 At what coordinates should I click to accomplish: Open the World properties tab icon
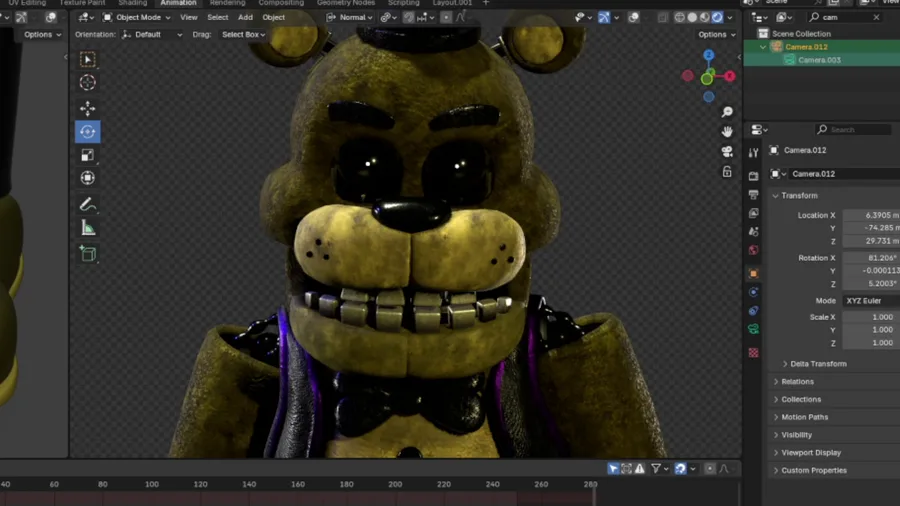click(x=753, y=250)
